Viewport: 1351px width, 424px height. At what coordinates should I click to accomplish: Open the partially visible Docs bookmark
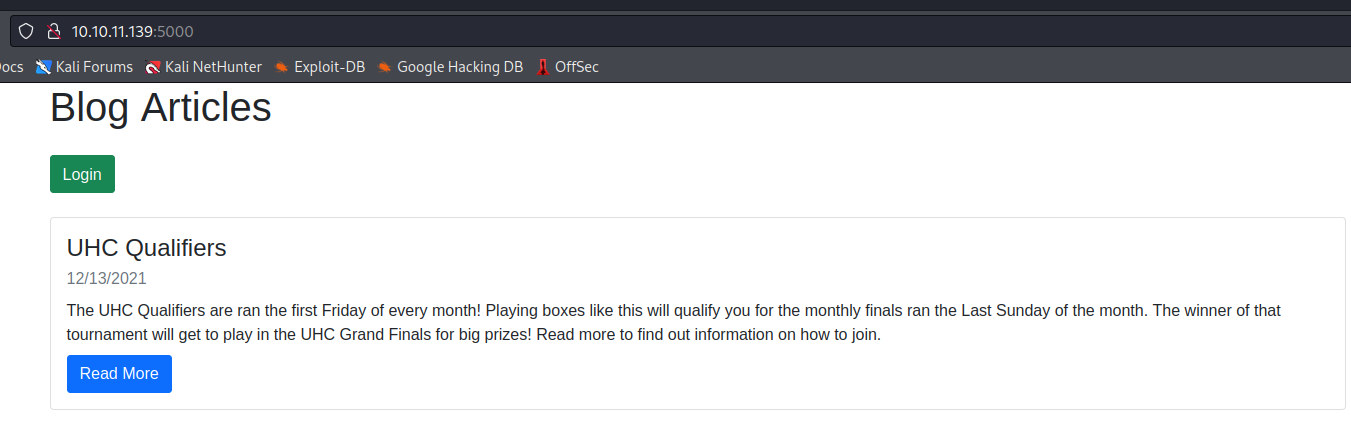[10, 67]
